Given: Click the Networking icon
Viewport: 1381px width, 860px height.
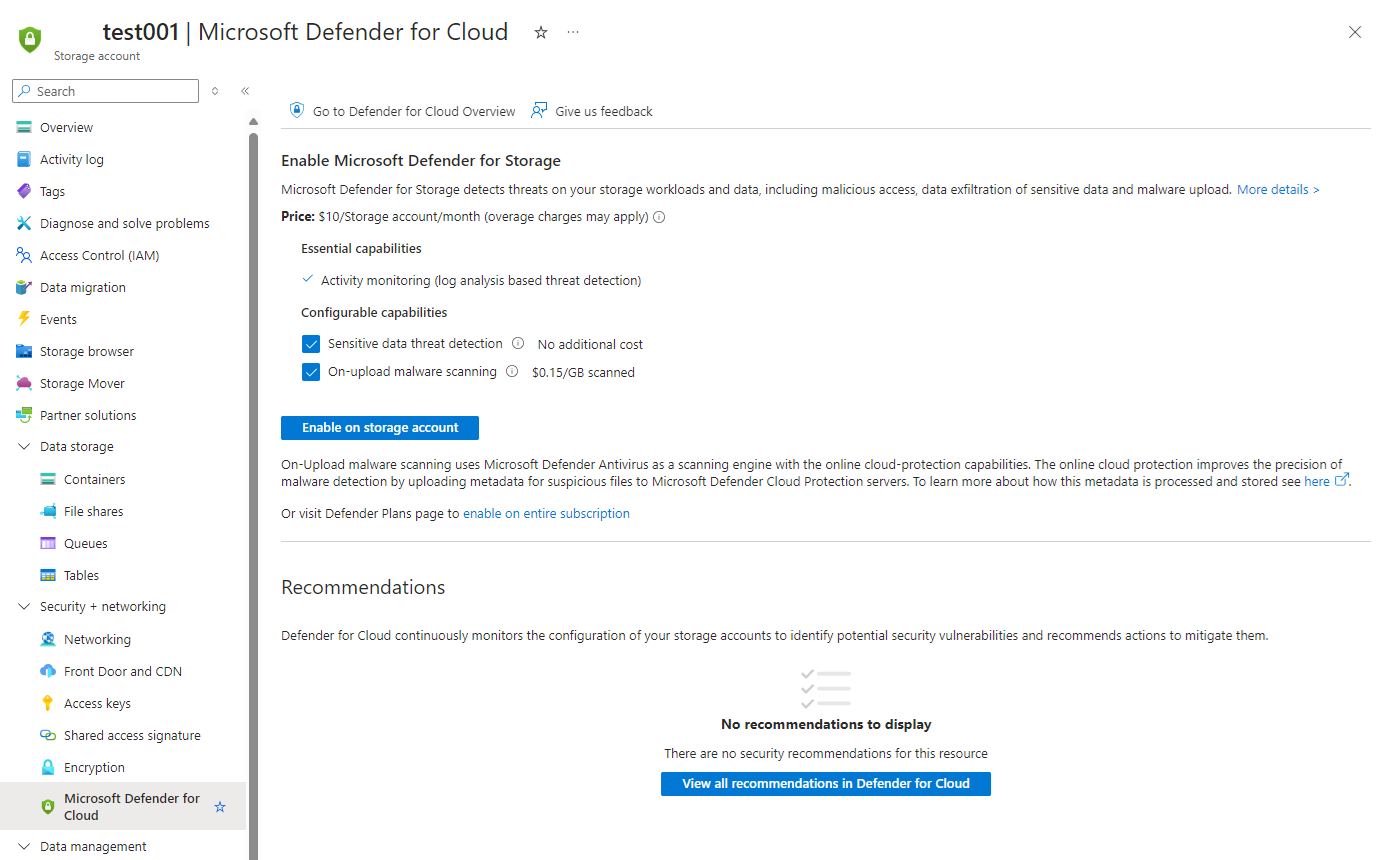Looking at the screenshot, I should point(48,639).
